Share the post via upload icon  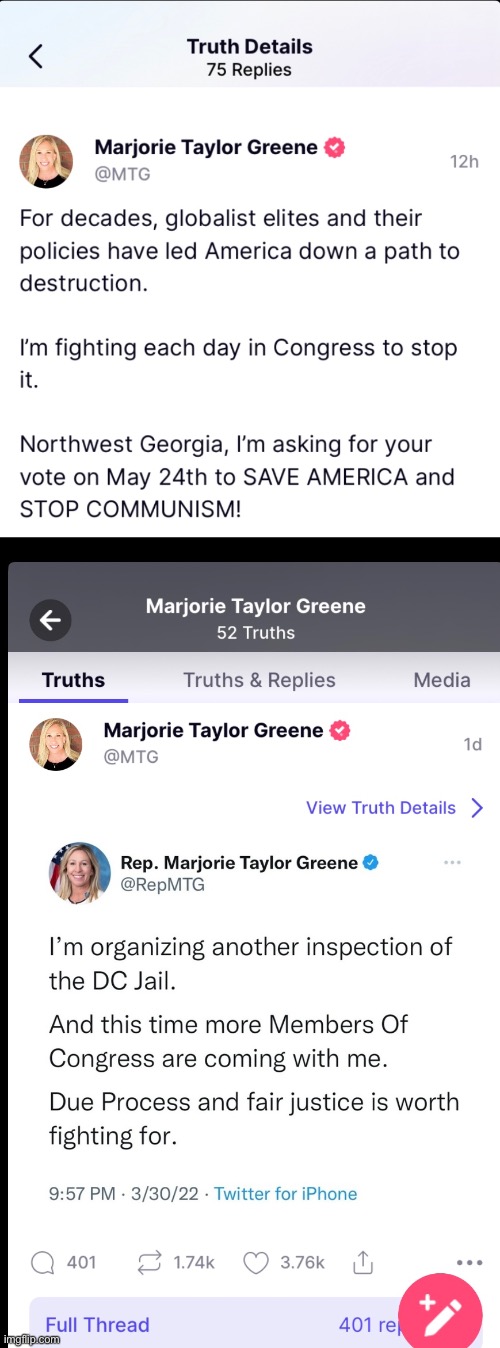pos(364,1262)
